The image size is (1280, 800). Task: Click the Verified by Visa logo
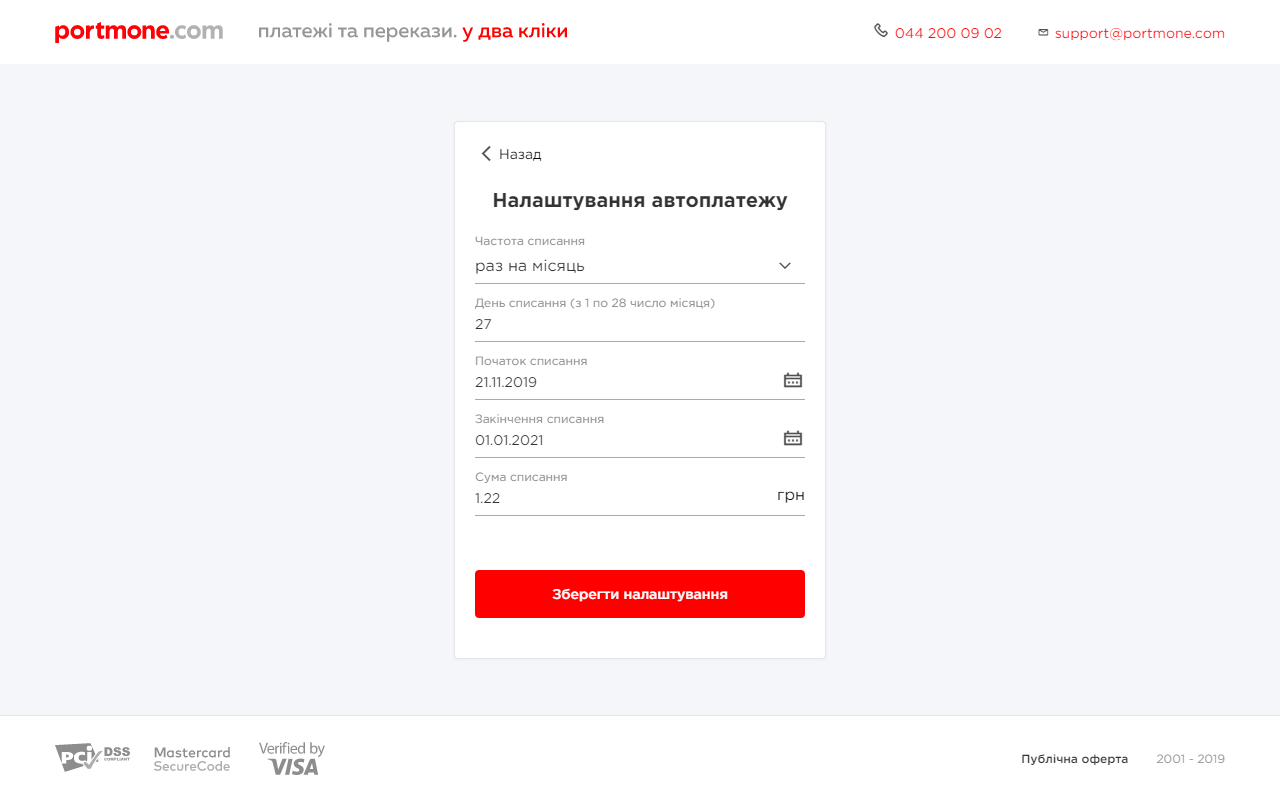point(292,759)
